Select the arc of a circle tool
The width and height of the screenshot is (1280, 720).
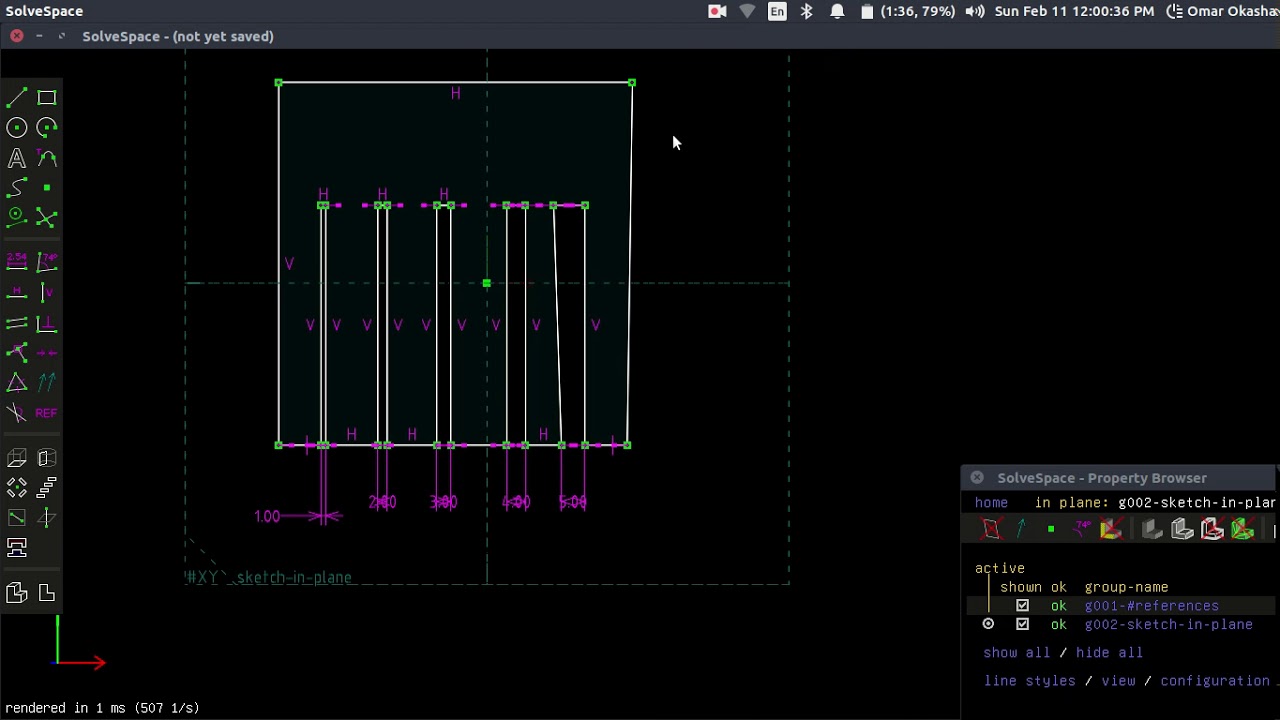(47, 128)
